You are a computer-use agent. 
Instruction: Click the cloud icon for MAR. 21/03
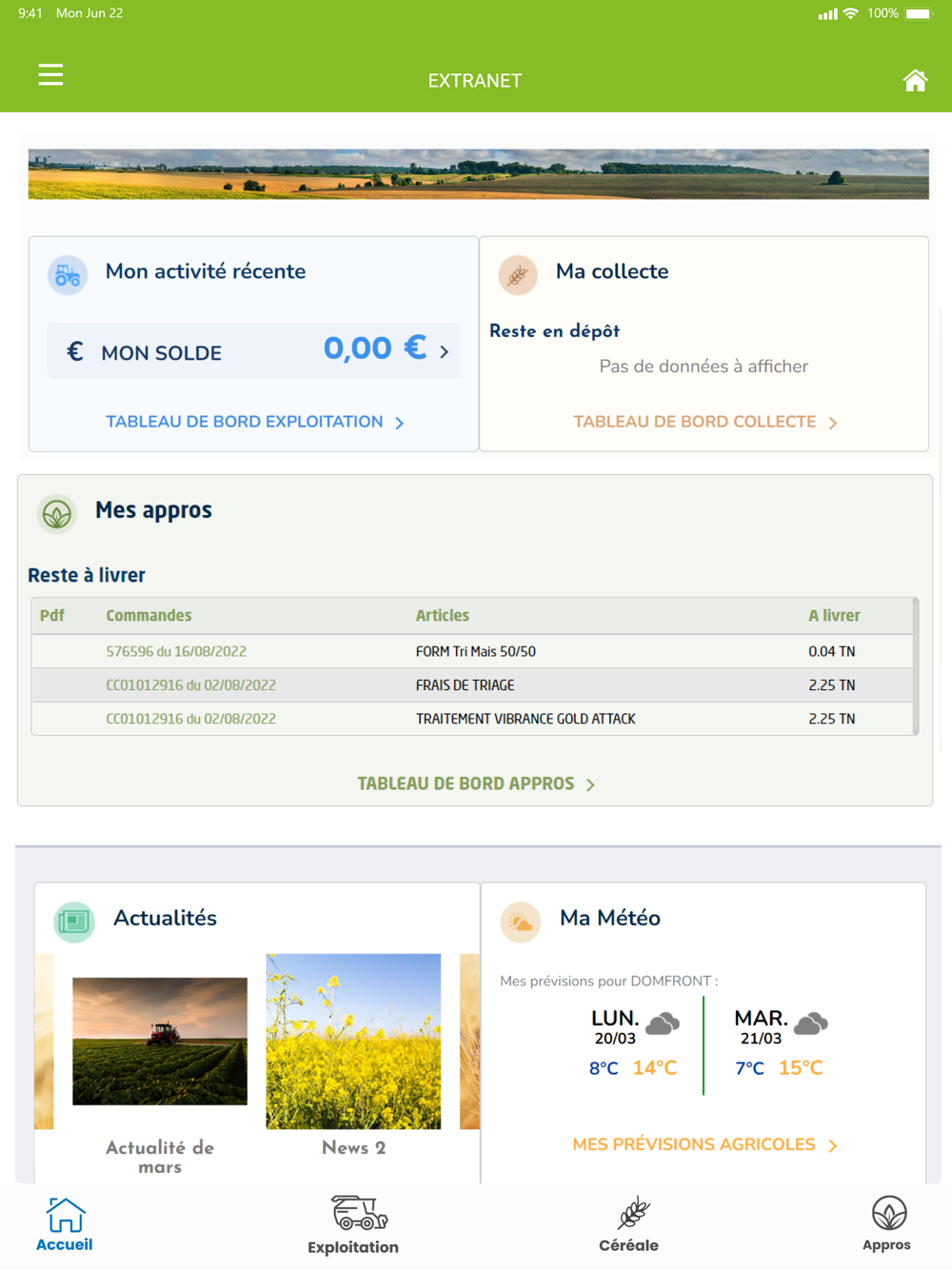(811, 1024)
